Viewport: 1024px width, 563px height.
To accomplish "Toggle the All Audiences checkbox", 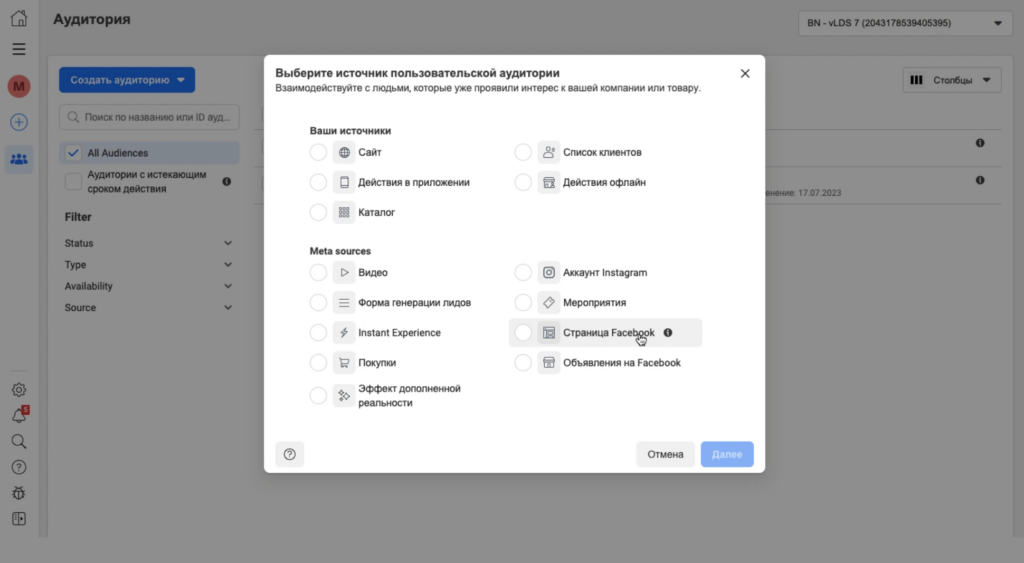I will coord(73,153).
